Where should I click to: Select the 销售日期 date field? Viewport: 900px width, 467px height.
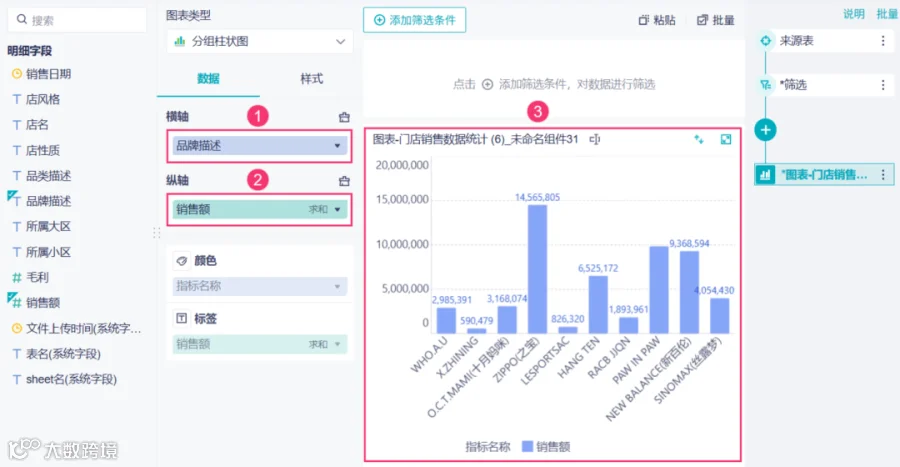point(48,74)
